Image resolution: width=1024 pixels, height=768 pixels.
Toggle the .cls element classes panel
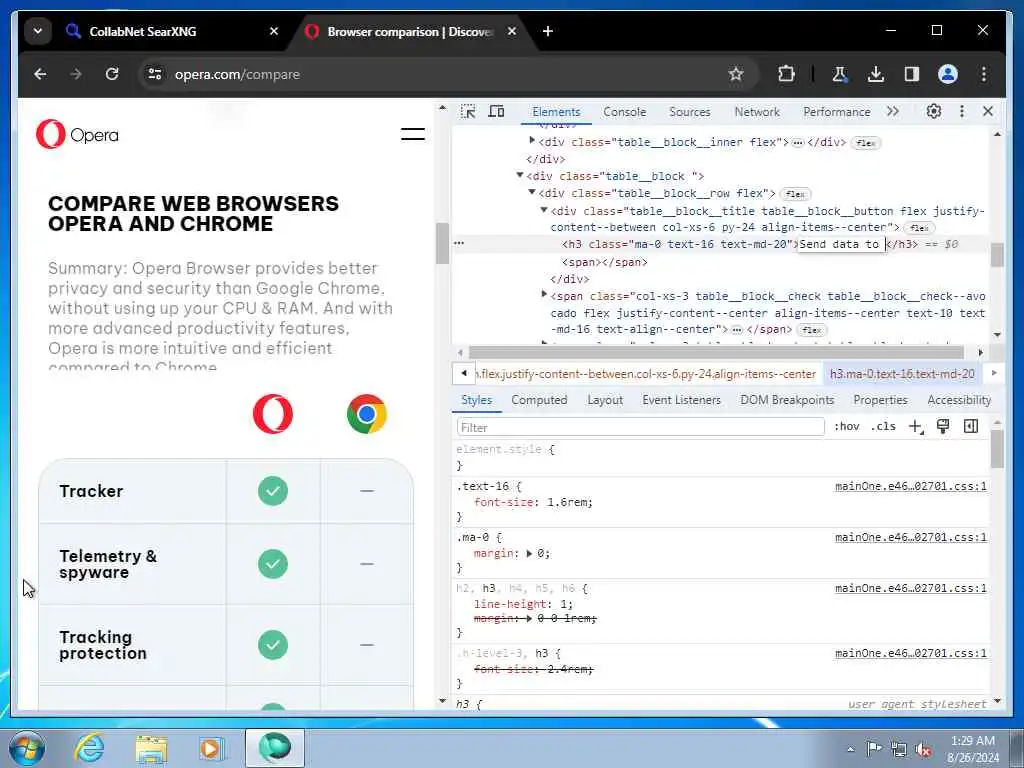click(x=883, y=426)
